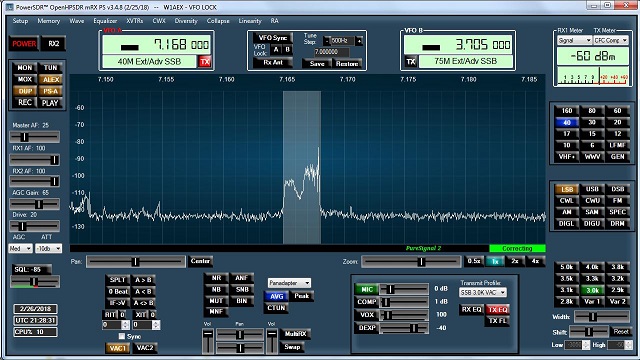The image size is (640, 360).
Task: Toggle MON monitor button
Action: (x=24, y=68)
